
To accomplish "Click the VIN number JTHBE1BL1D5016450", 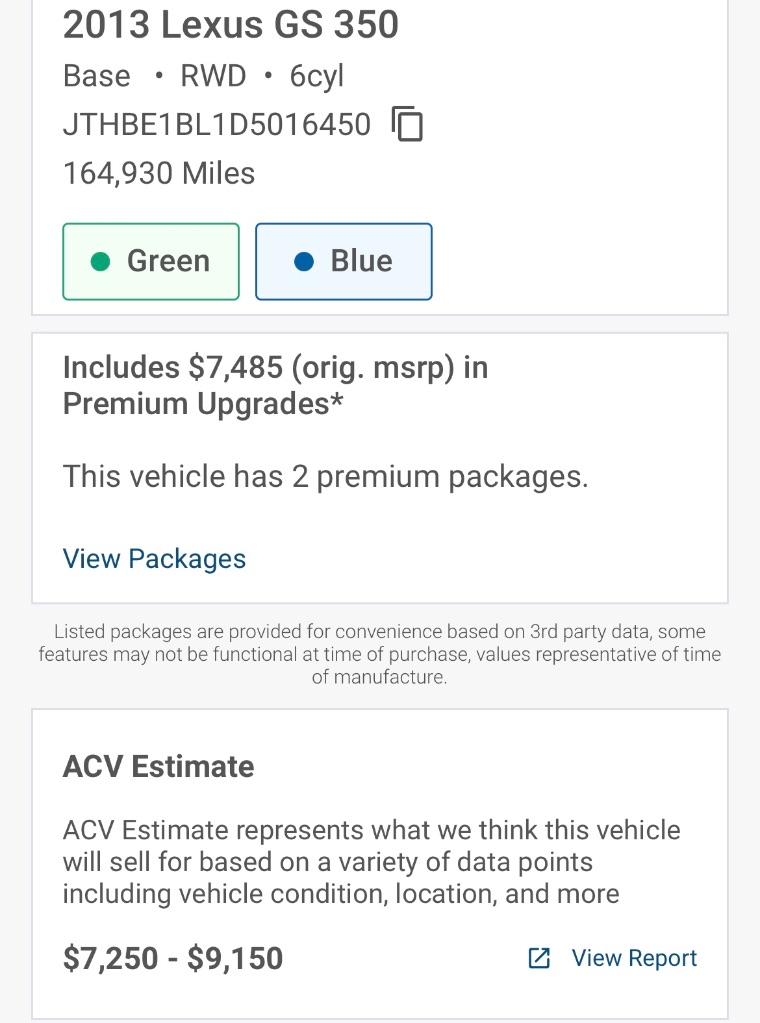I will (217, 125).
